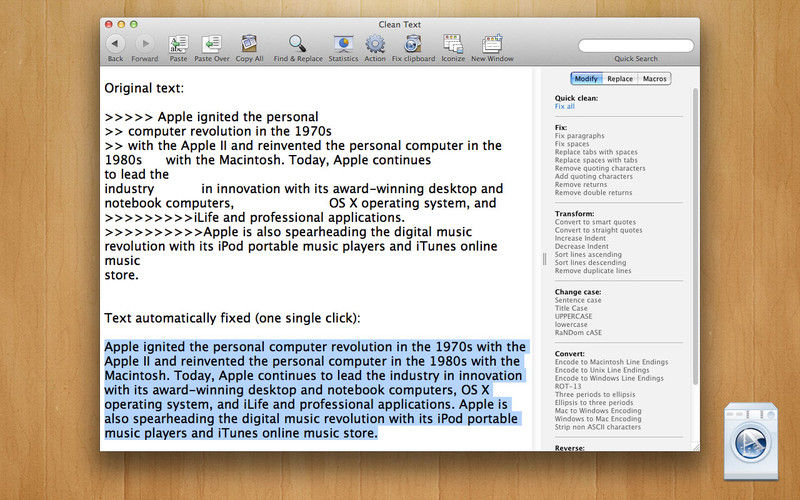Select the Modify tab
800x500 pixels.
pos(586,79)
